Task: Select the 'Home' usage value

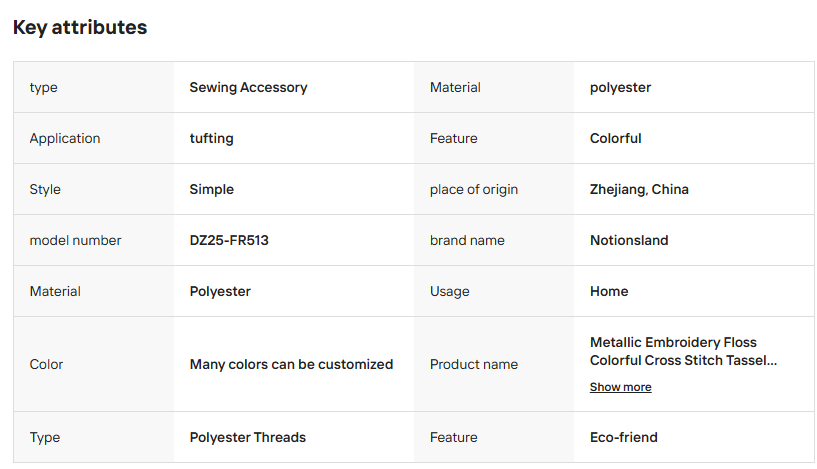Action: click(609, 291)
